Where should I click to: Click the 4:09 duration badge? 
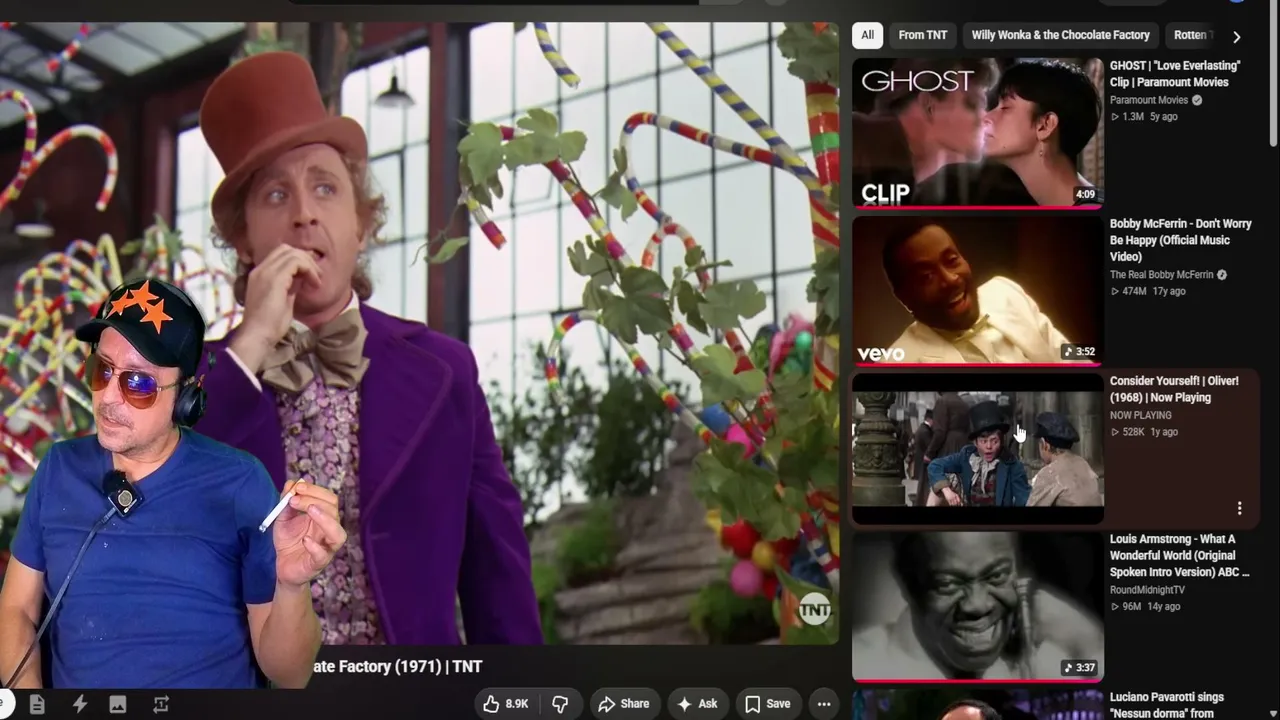pos(1085,194)
